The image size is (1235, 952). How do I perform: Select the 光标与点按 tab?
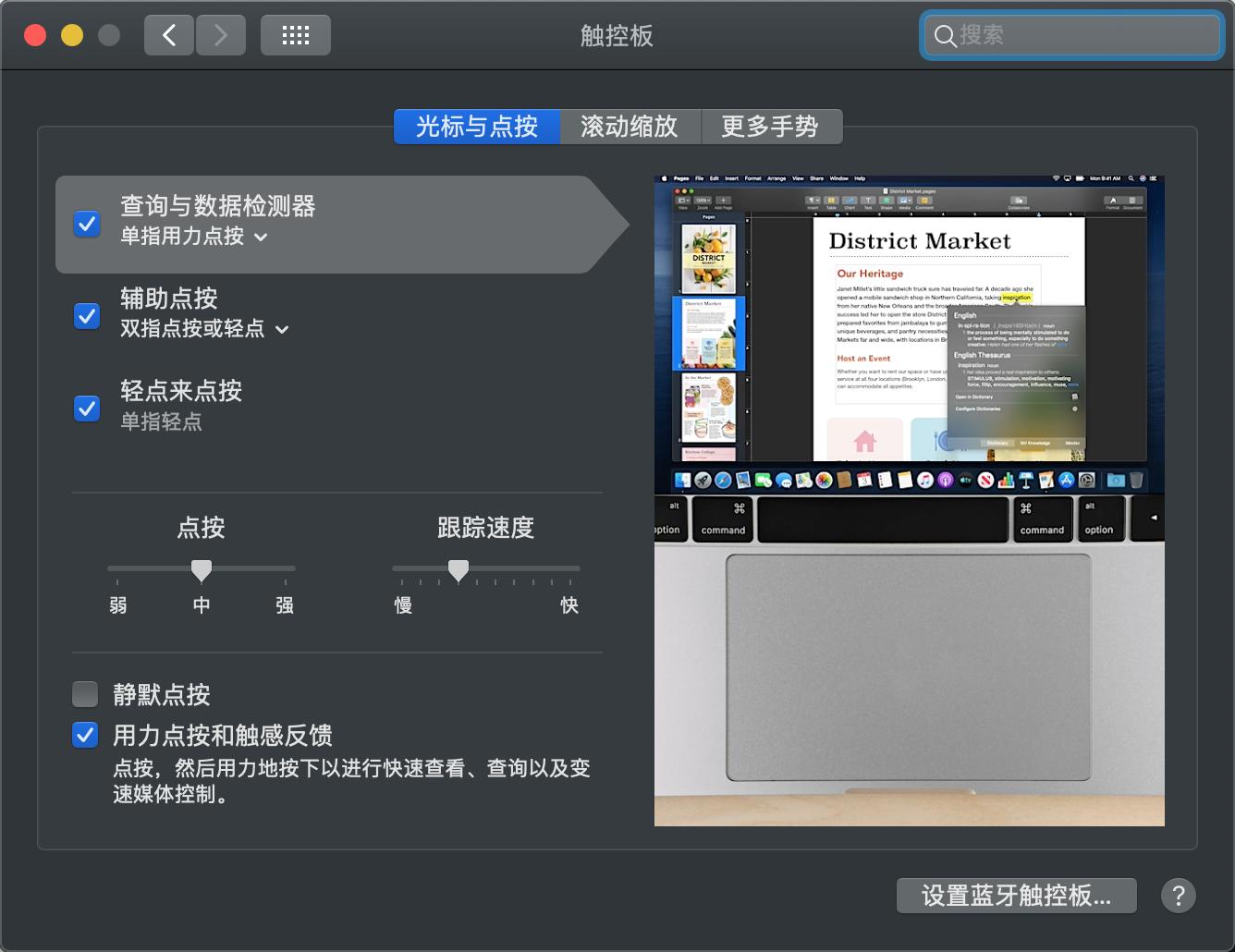point(477,127)
